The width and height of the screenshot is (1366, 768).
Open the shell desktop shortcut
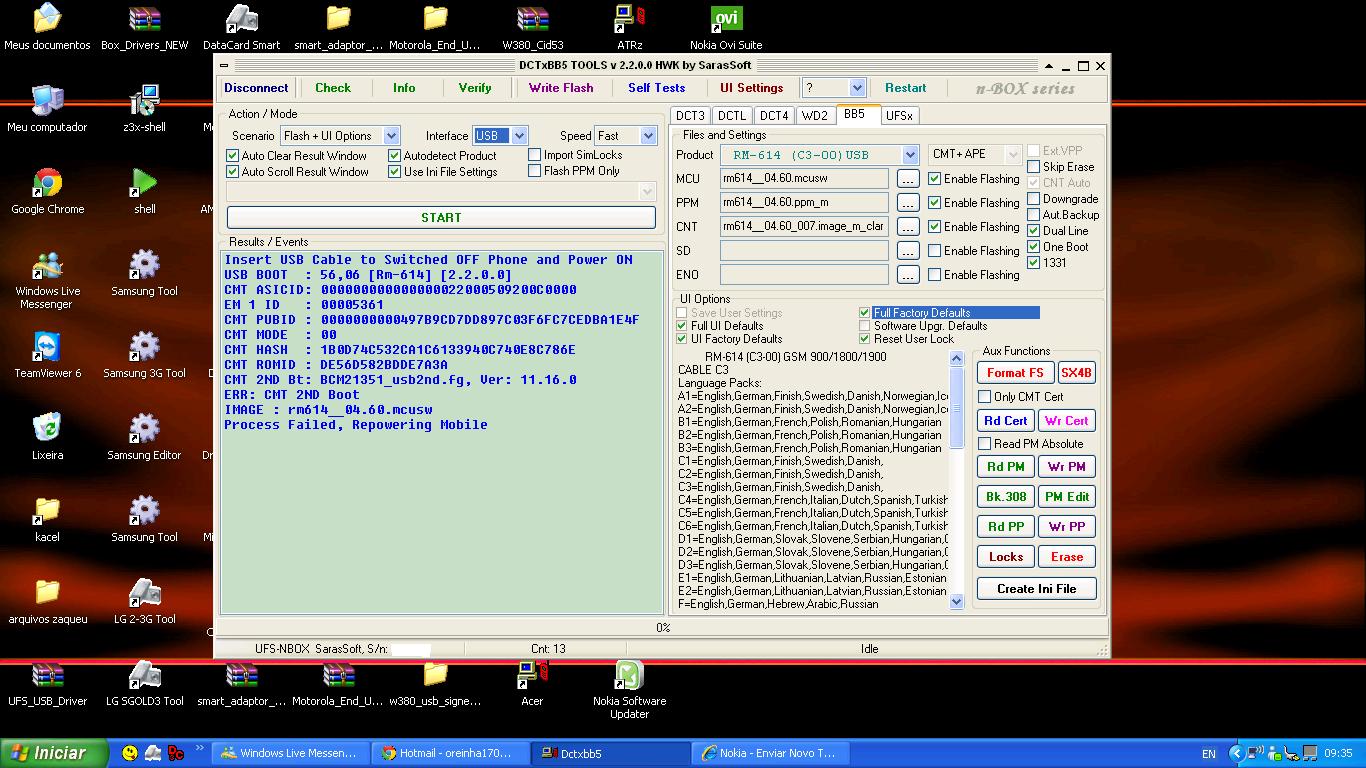pyautogui.click(x=145, y=191)
